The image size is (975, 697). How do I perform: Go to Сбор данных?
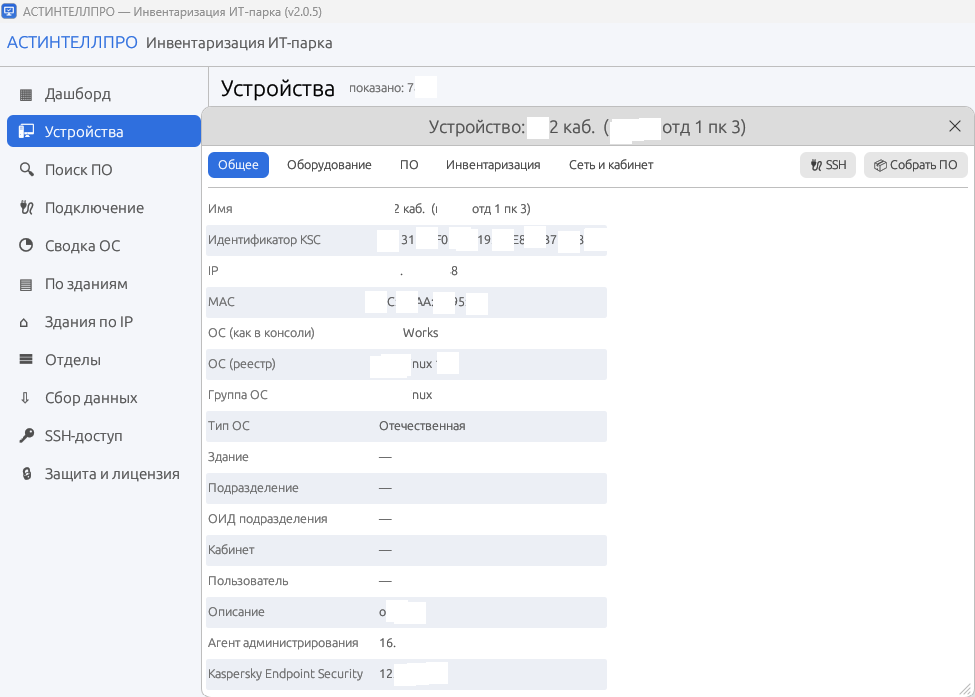pyautogui.click(x=104, y=397)
